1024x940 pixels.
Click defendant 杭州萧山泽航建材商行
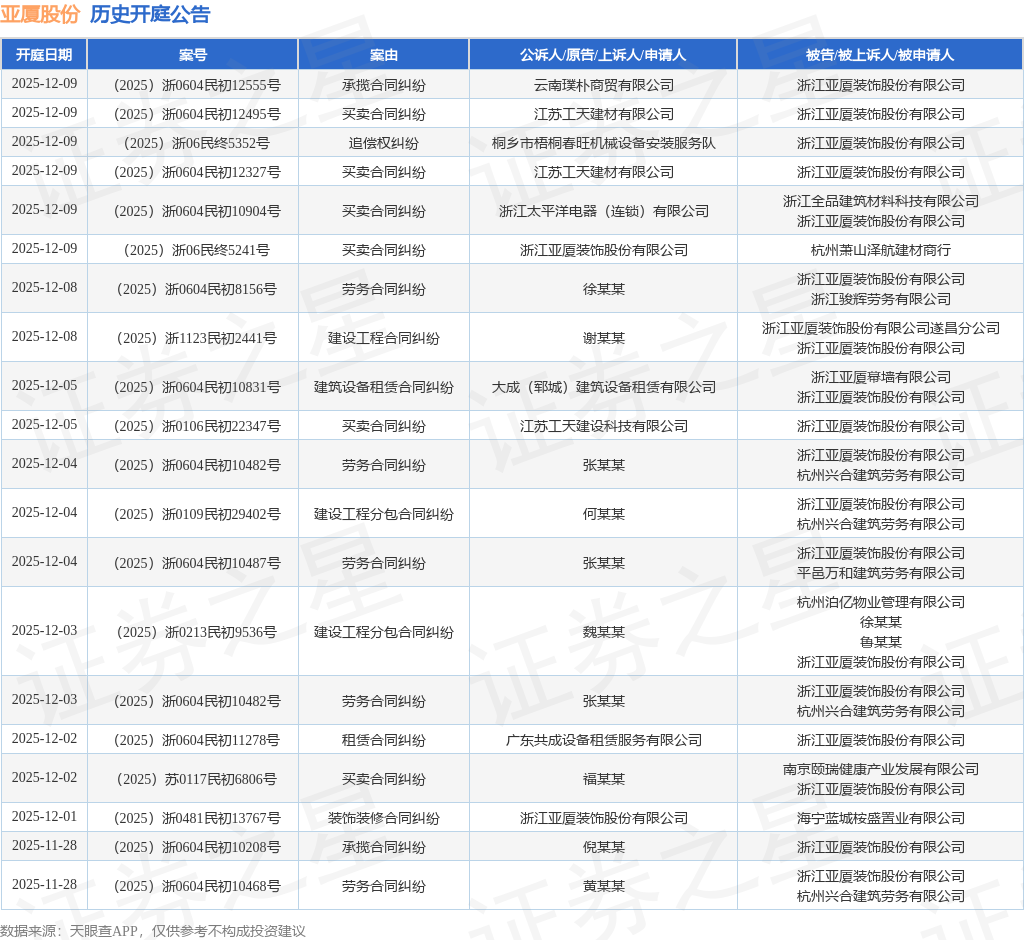(880, 250)
